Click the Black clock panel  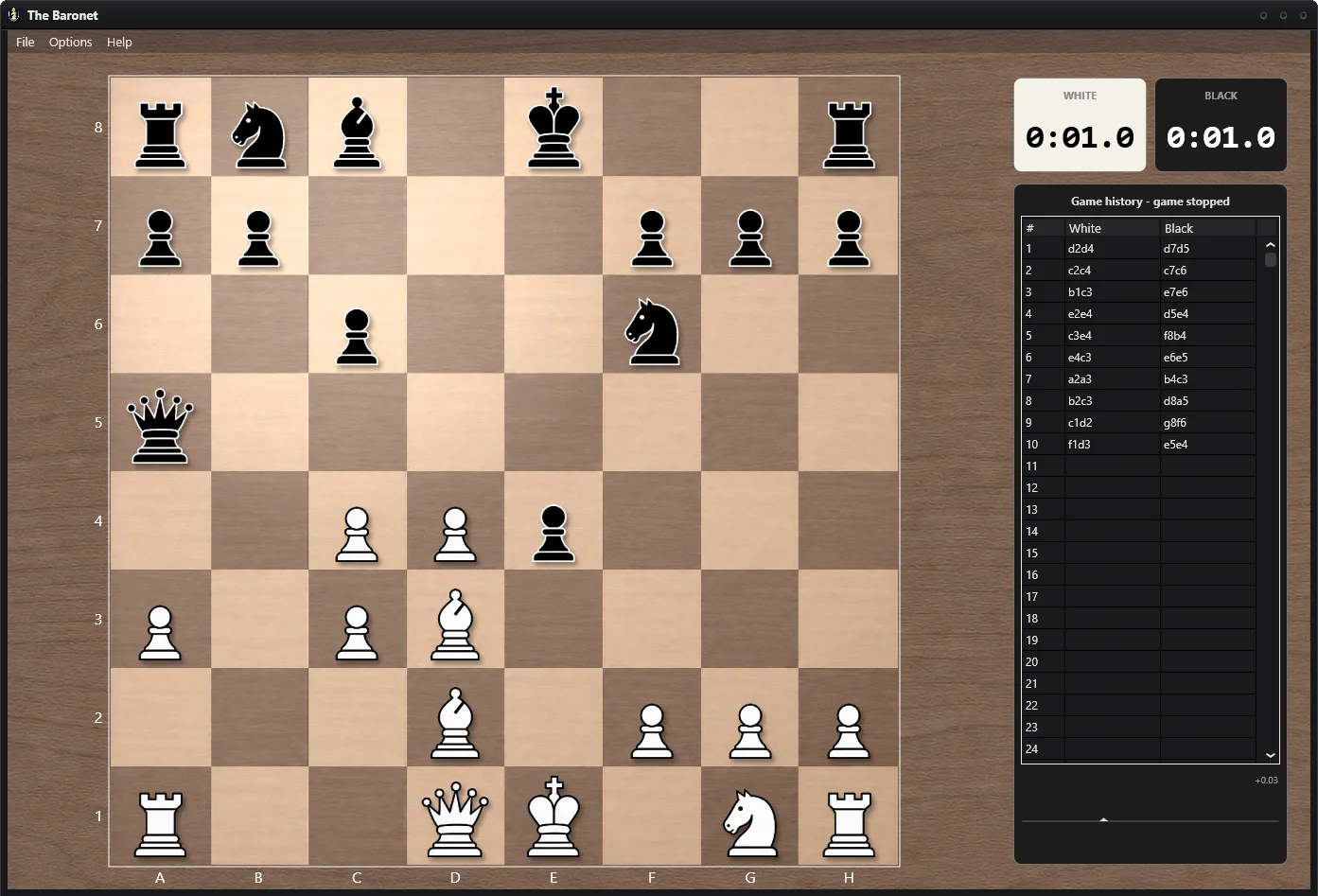click(x=1221, y=125)
